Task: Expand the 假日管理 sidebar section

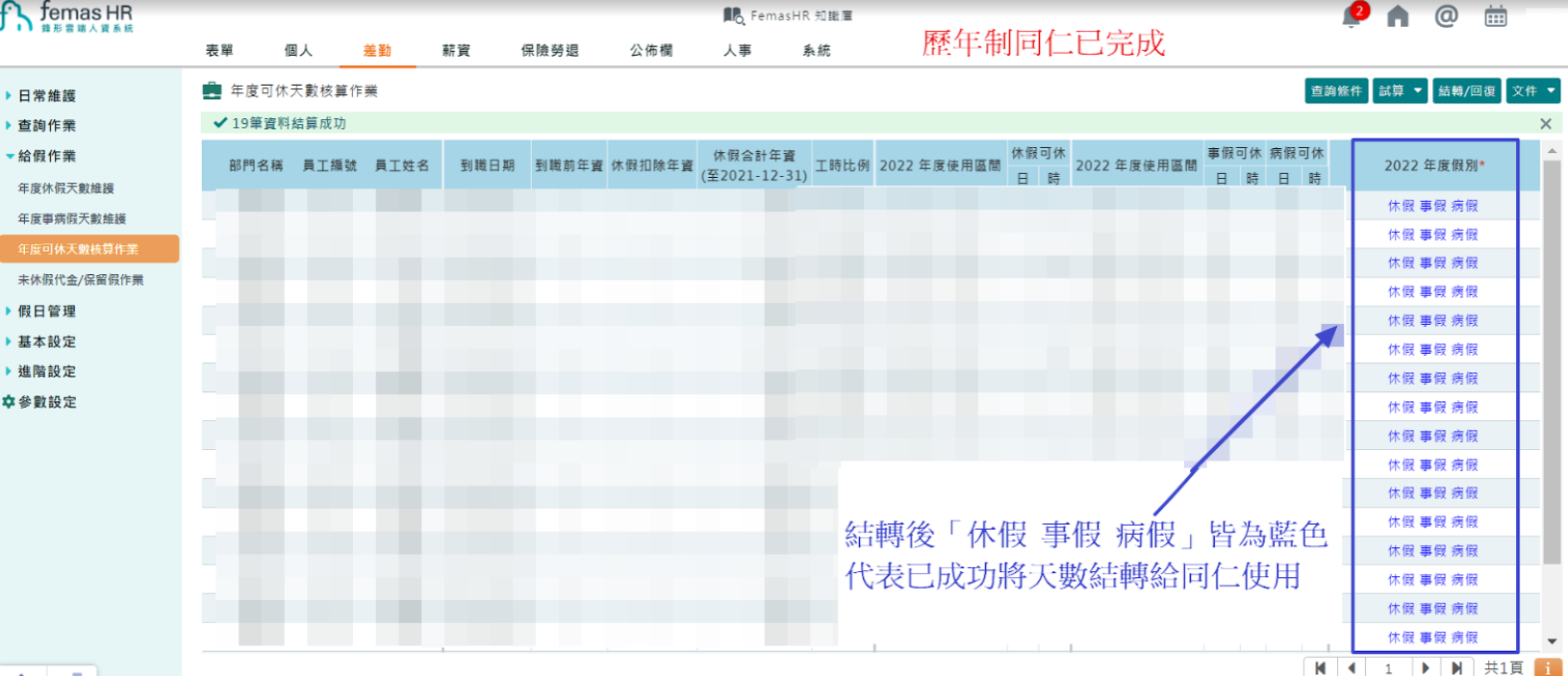Action: click(46, 311)
